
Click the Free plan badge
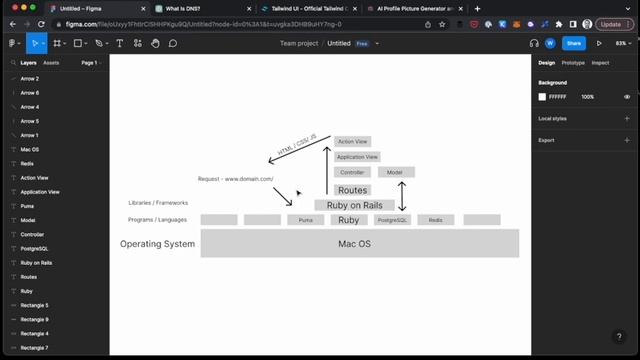362,44
